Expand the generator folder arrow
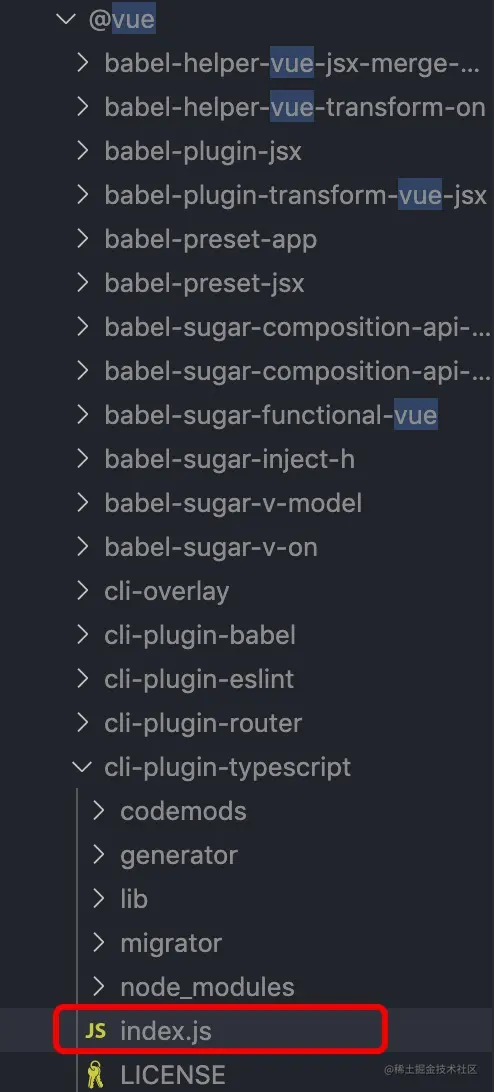Viewport: 494px width, 1092px height. [98, 855]
